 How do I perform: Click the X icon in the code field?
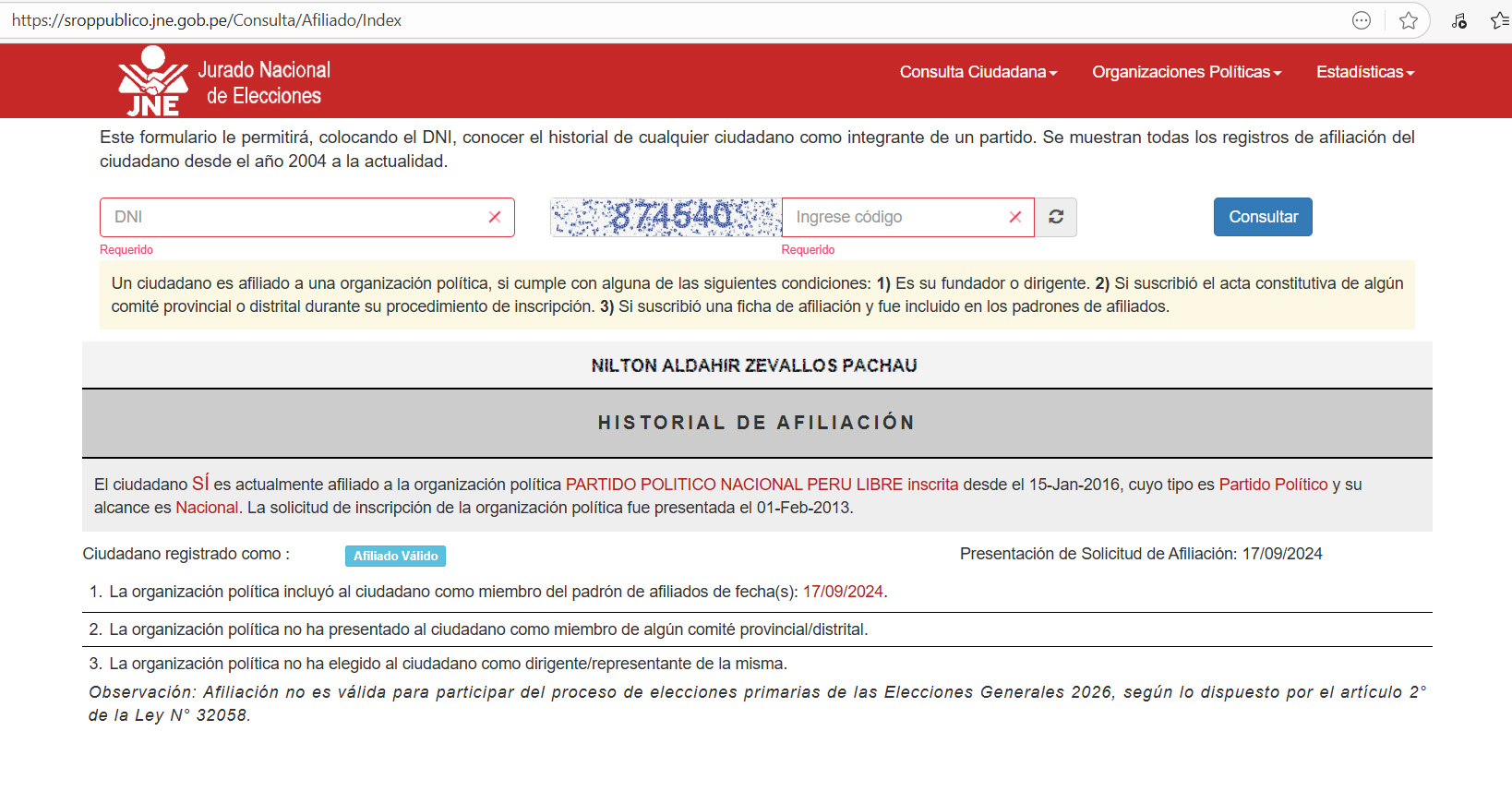pyautogui.click(x=1015, y=217)
